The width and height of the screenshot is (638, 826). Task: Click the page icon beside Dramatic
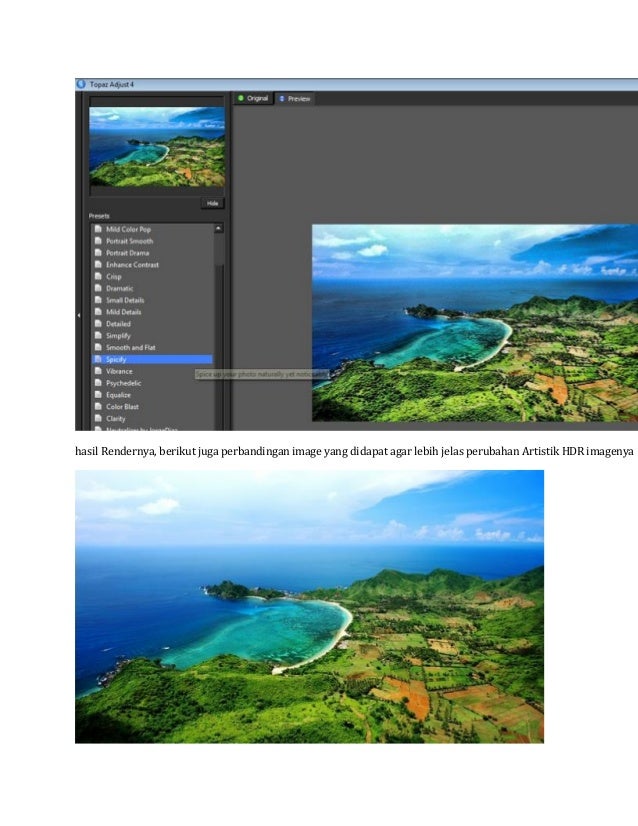pos(98,288)
